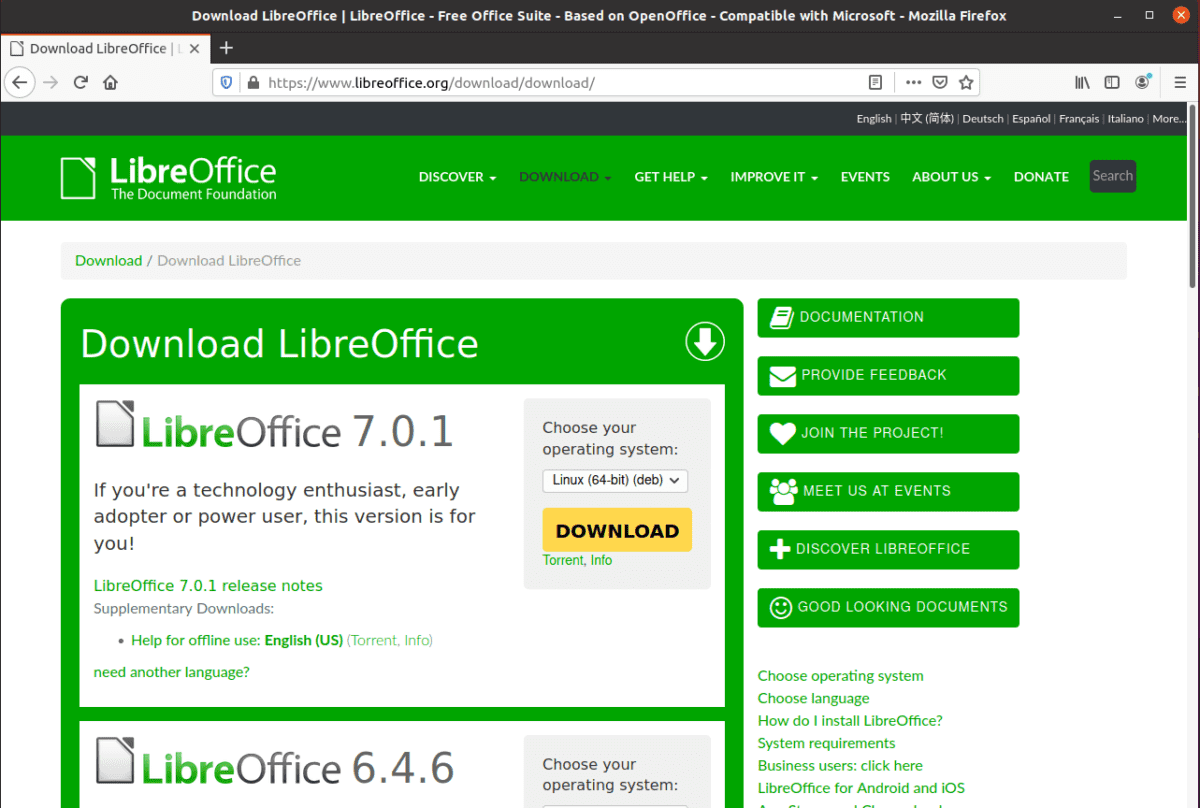The image size is (1200, 808).
Task: Click the circular download arrow icon
Action: 704,341
